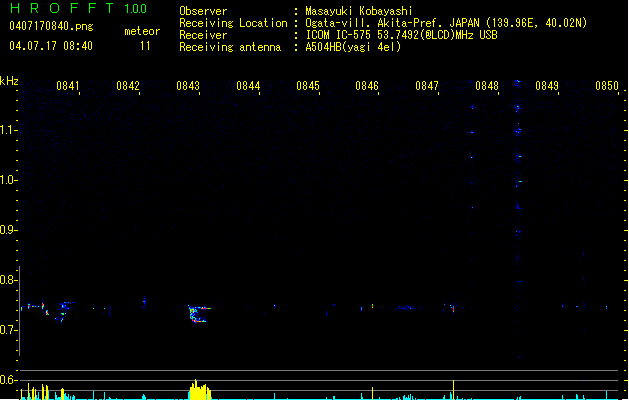Click observer name Masayuki Kobayashi
This screenshot has width=629, height=400.
(x=359, y=11)
